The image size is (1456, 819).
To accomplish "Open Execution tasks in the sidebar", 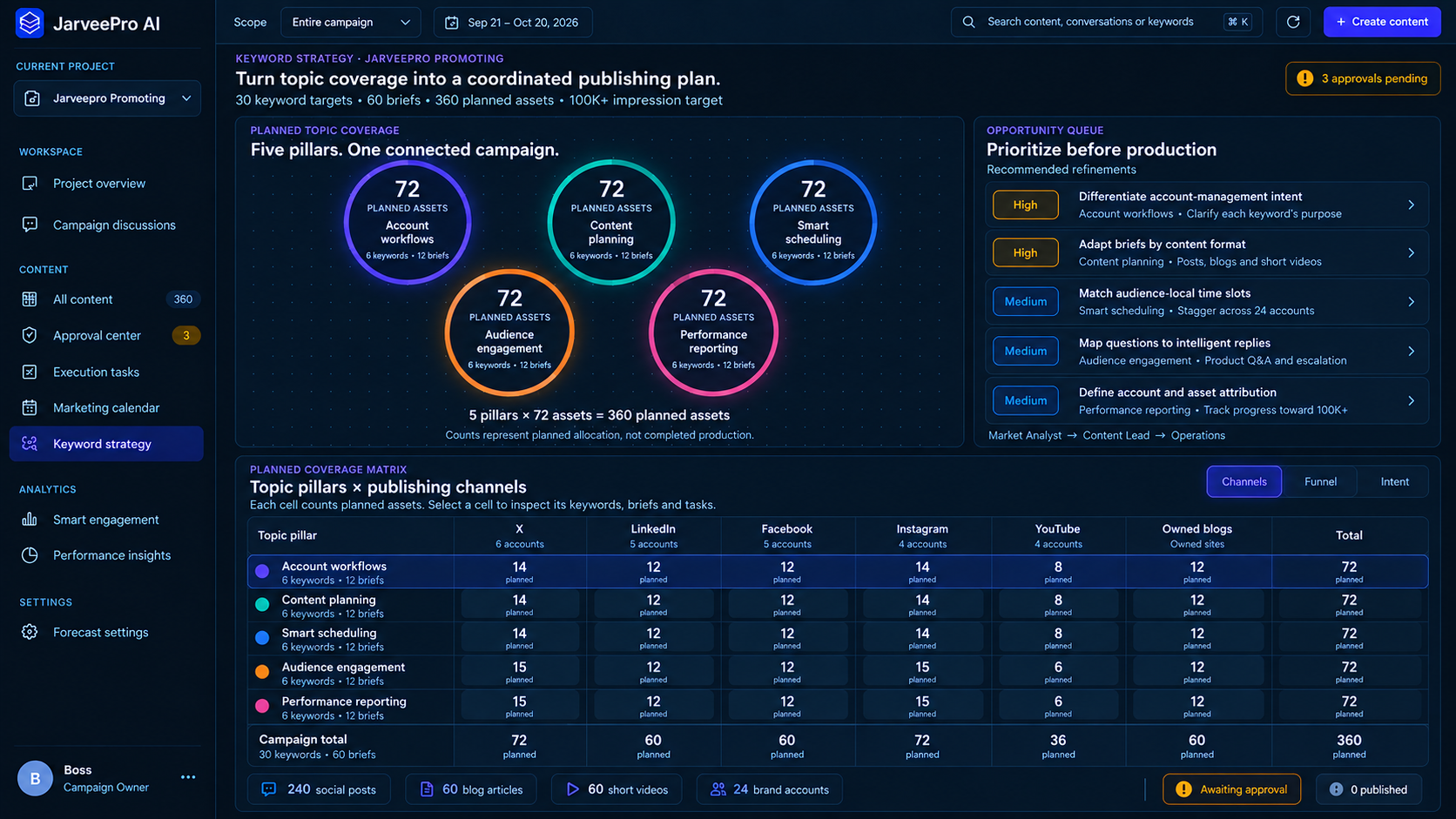I will point(106,372).
